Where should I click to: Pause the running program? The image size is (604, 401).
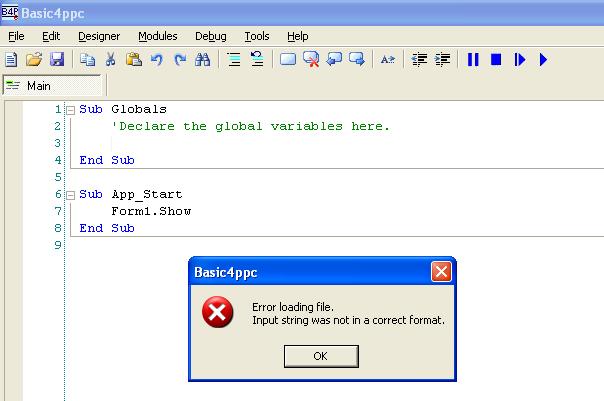pyautogui.click(x=473, y=60)
